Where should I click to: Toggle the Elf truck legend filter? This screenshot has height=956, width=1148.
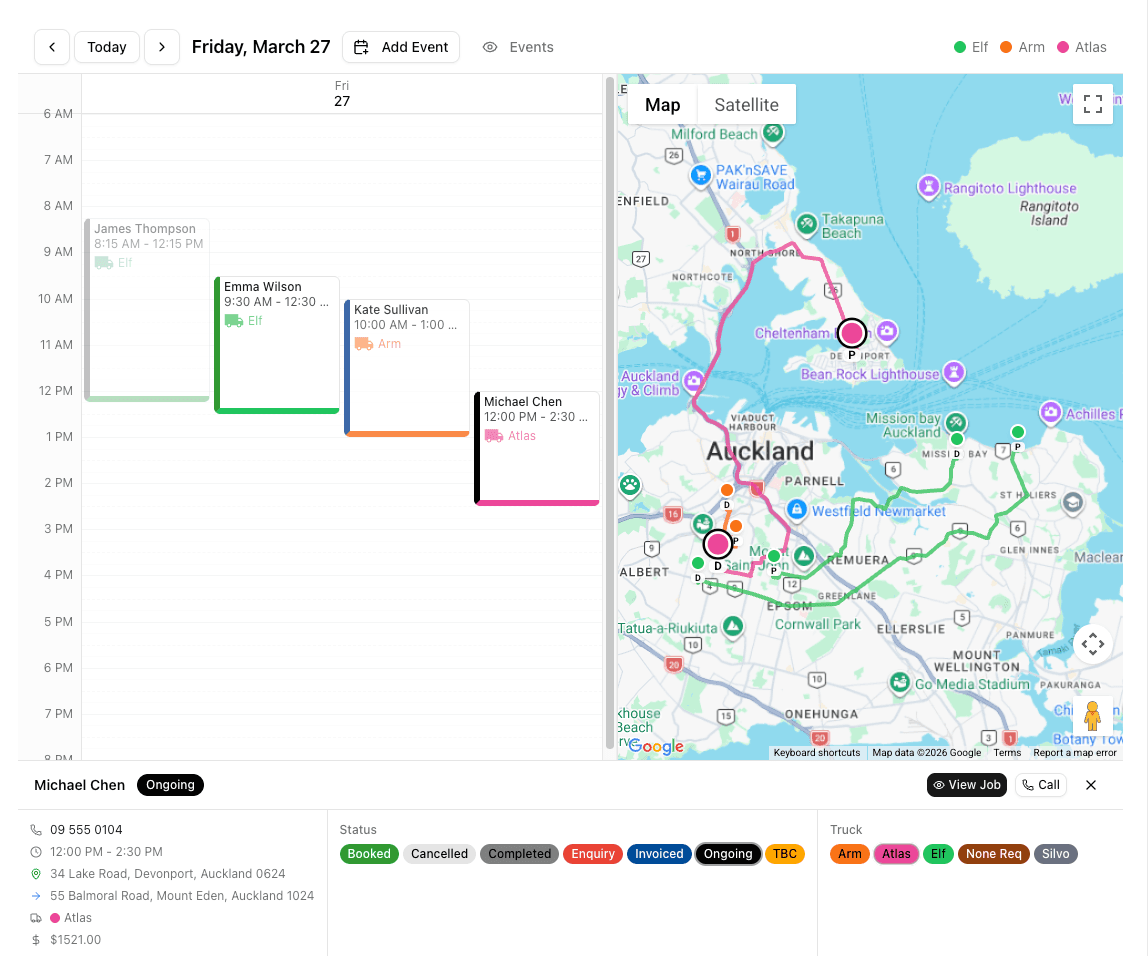971,47
